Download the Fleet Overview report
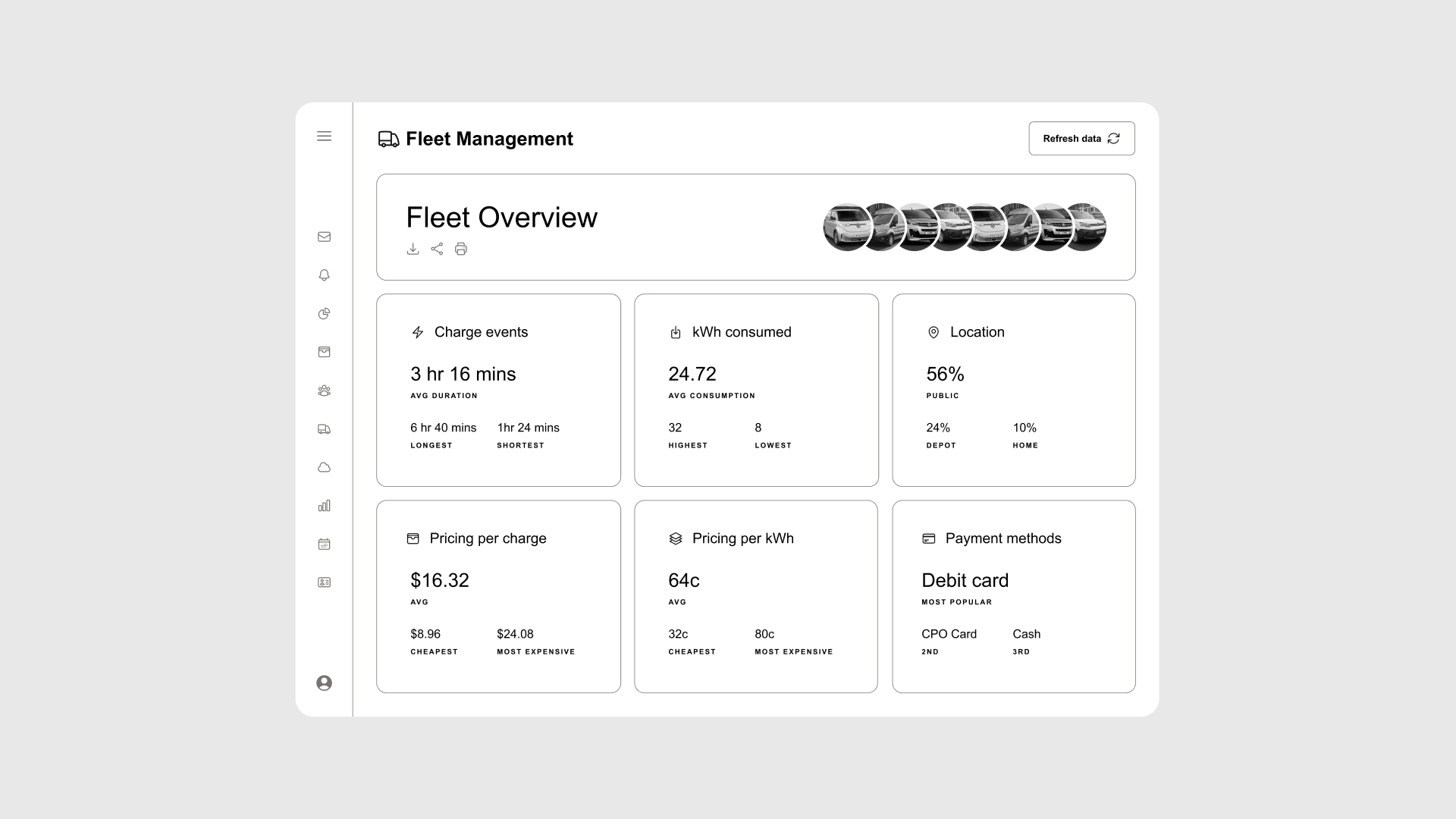Screen dimensions: 1456x819 click(413, 249)
